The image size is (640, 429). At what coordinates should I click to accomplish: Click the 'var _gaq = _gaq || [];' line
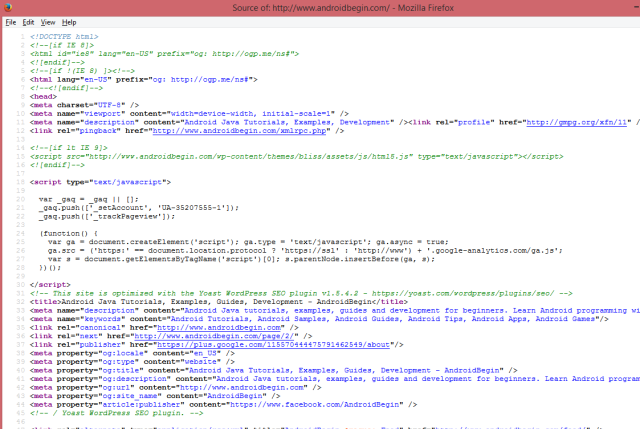pyautogui.click(x=89, y=199)
